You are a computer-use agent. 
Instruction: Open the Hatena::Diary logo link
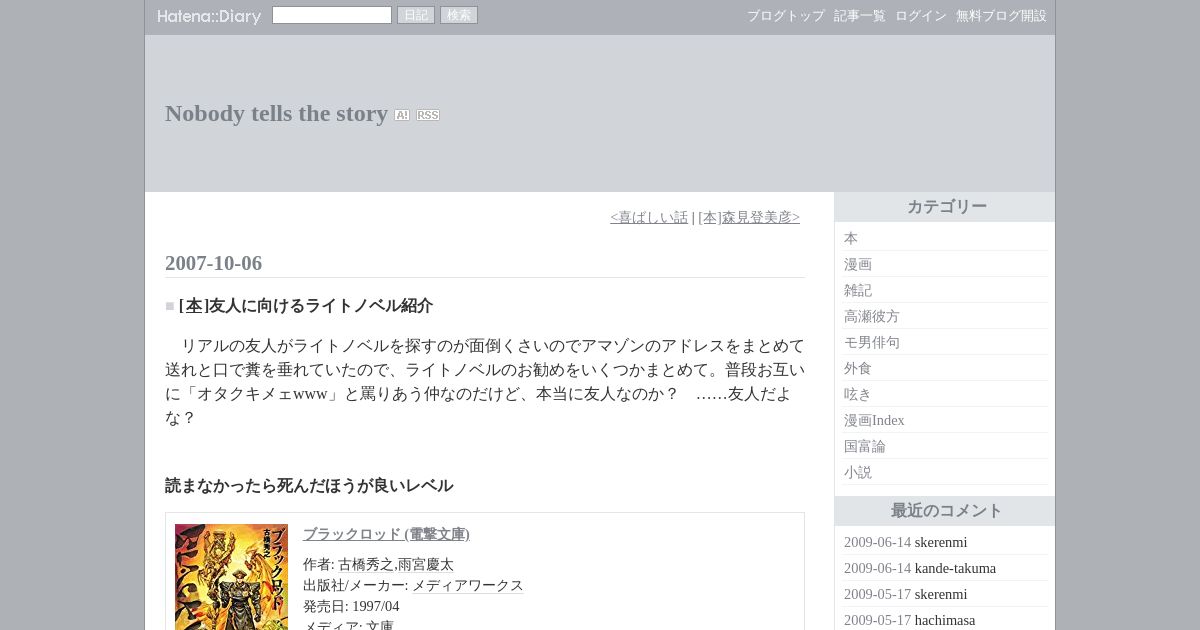coord(209,16)
